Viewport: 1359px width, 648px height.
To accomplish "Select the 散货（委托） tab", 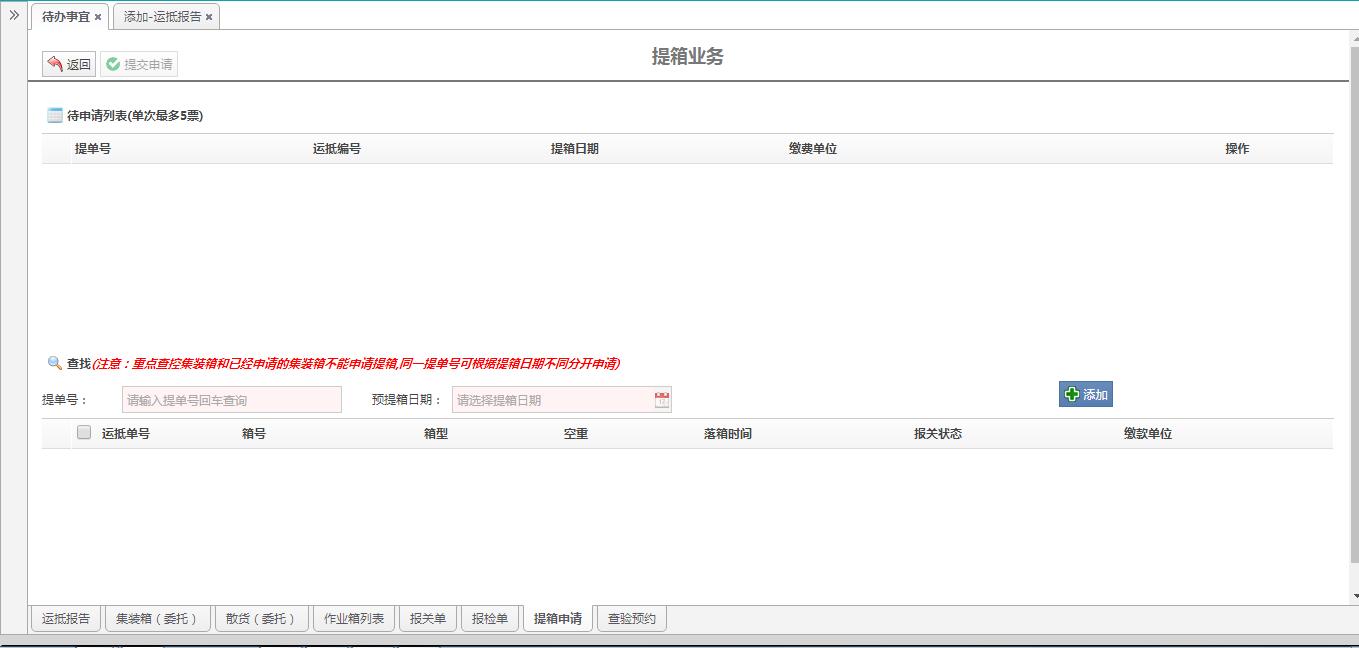I will click(261, 619).
